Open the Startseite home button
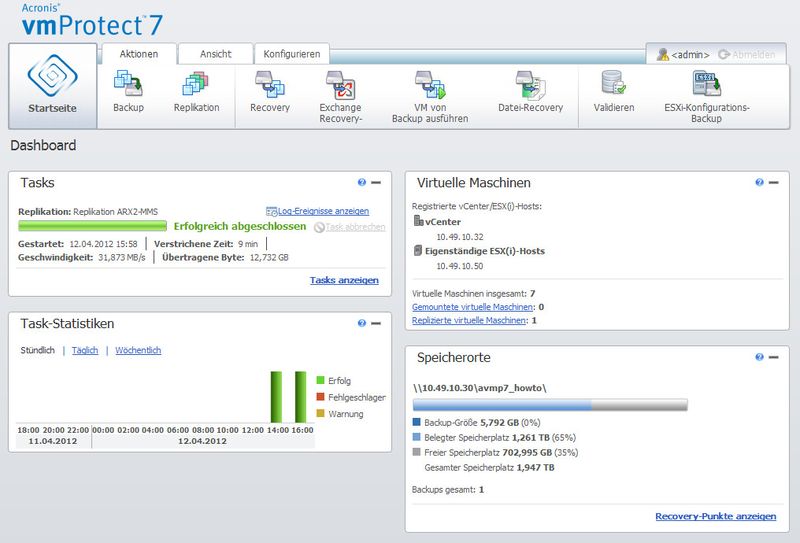 click(53, 86)
